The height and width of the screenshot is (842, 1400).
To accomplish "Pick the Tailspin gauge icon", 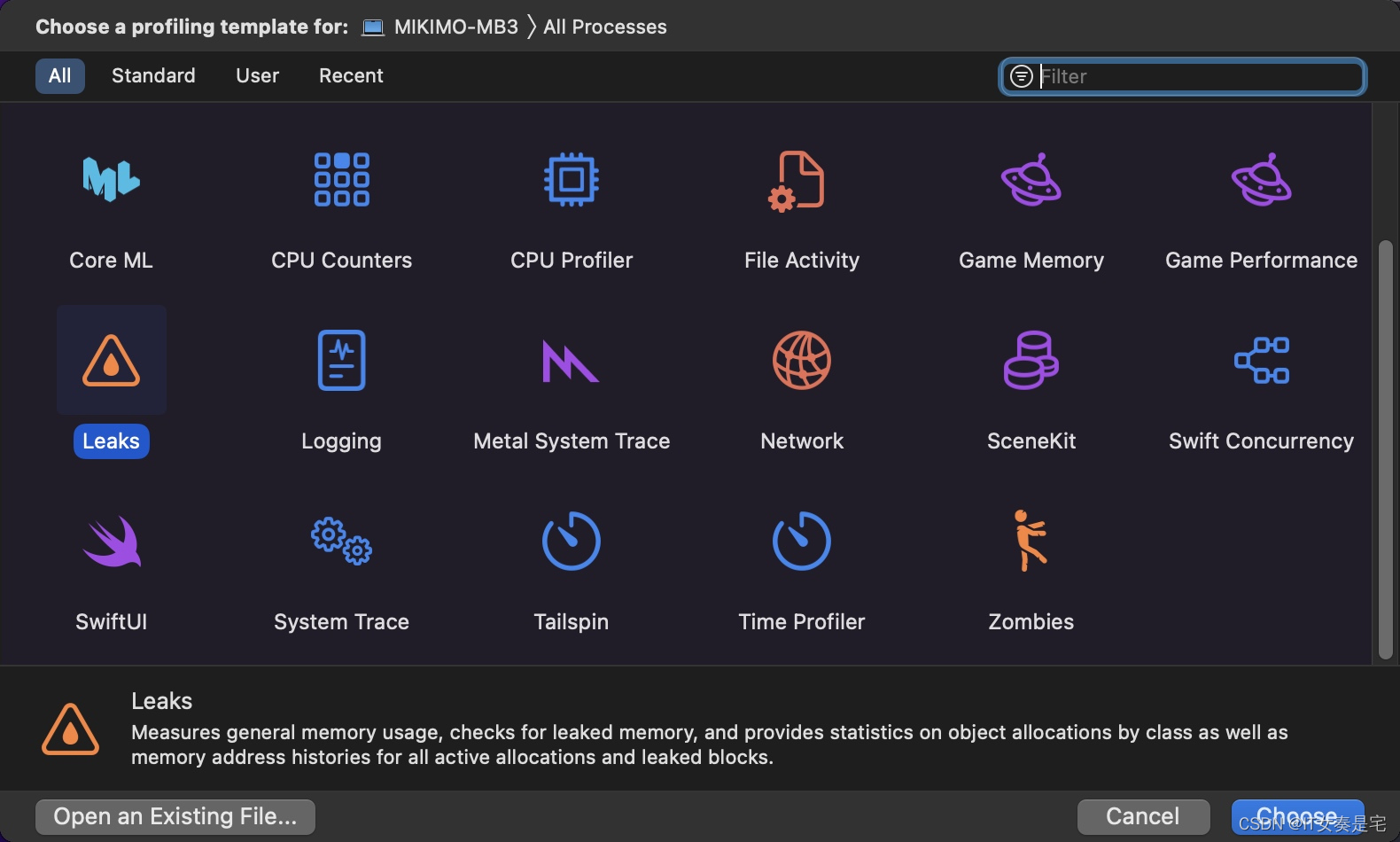I will (x=572, y=541).
